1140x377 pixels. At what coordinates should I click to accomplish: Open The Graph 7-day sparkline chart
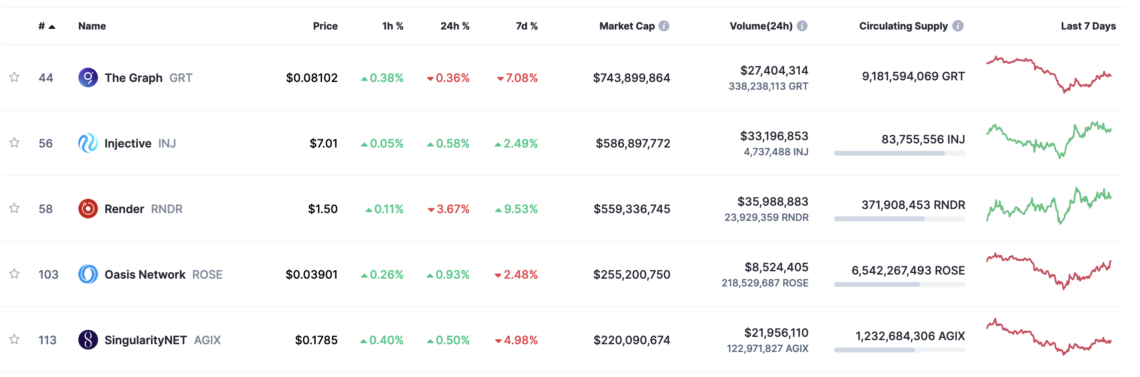pyautogui.click(x=1048, y=74)
